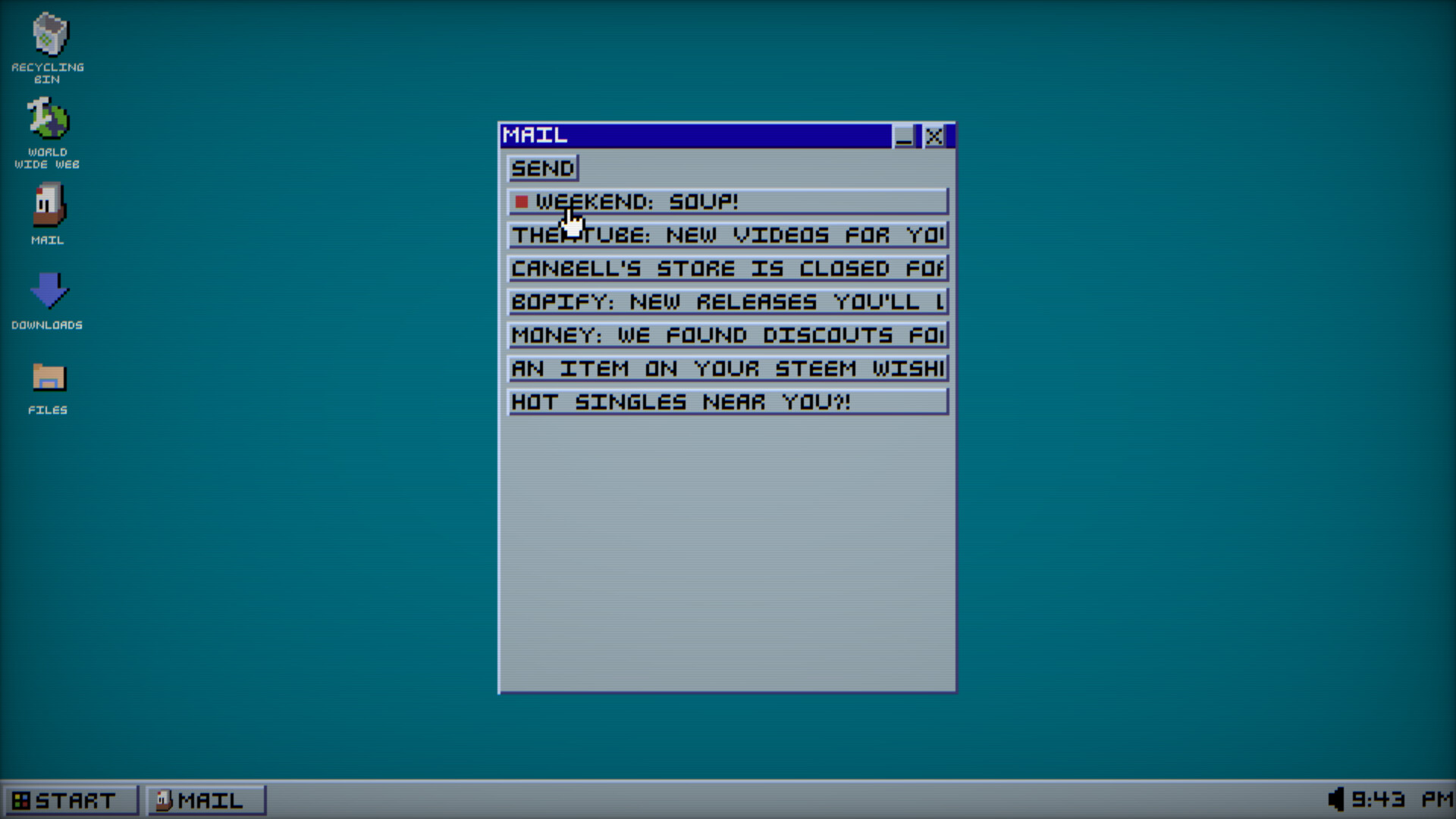Image resolution: width=1456 pixels, height=819 pixels.
Task: Open the 'Hot singles near you' email
Action: point(728,402)
